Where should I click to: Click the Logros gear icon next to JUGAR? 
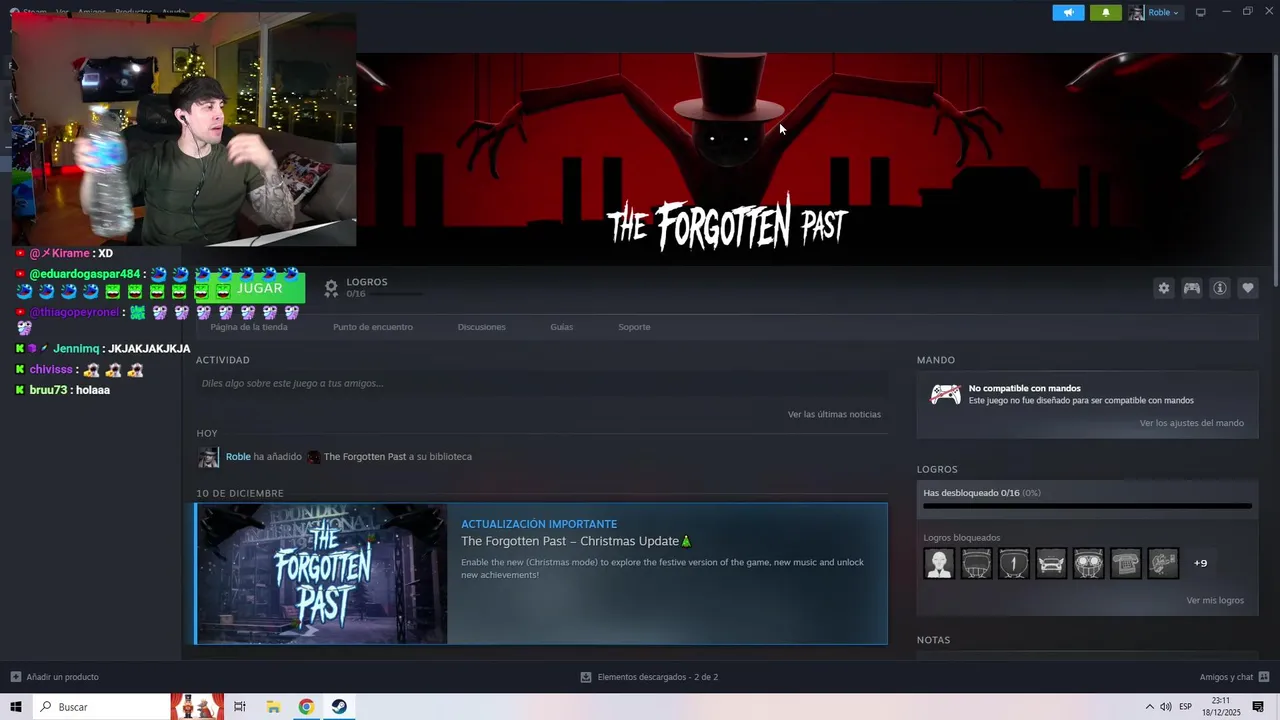click(331, 288)
